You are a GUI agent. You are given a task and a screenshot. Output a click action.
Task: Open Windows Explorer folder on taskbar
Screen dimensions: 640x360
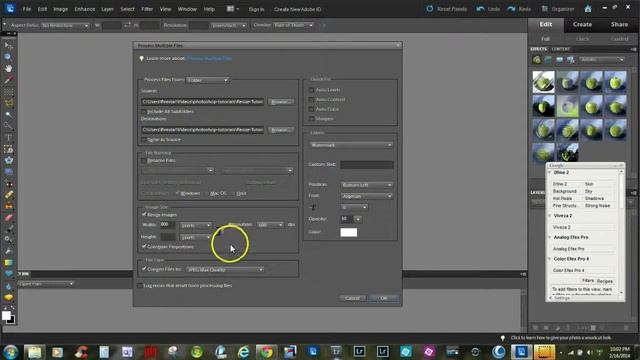[x=34, y=351]
